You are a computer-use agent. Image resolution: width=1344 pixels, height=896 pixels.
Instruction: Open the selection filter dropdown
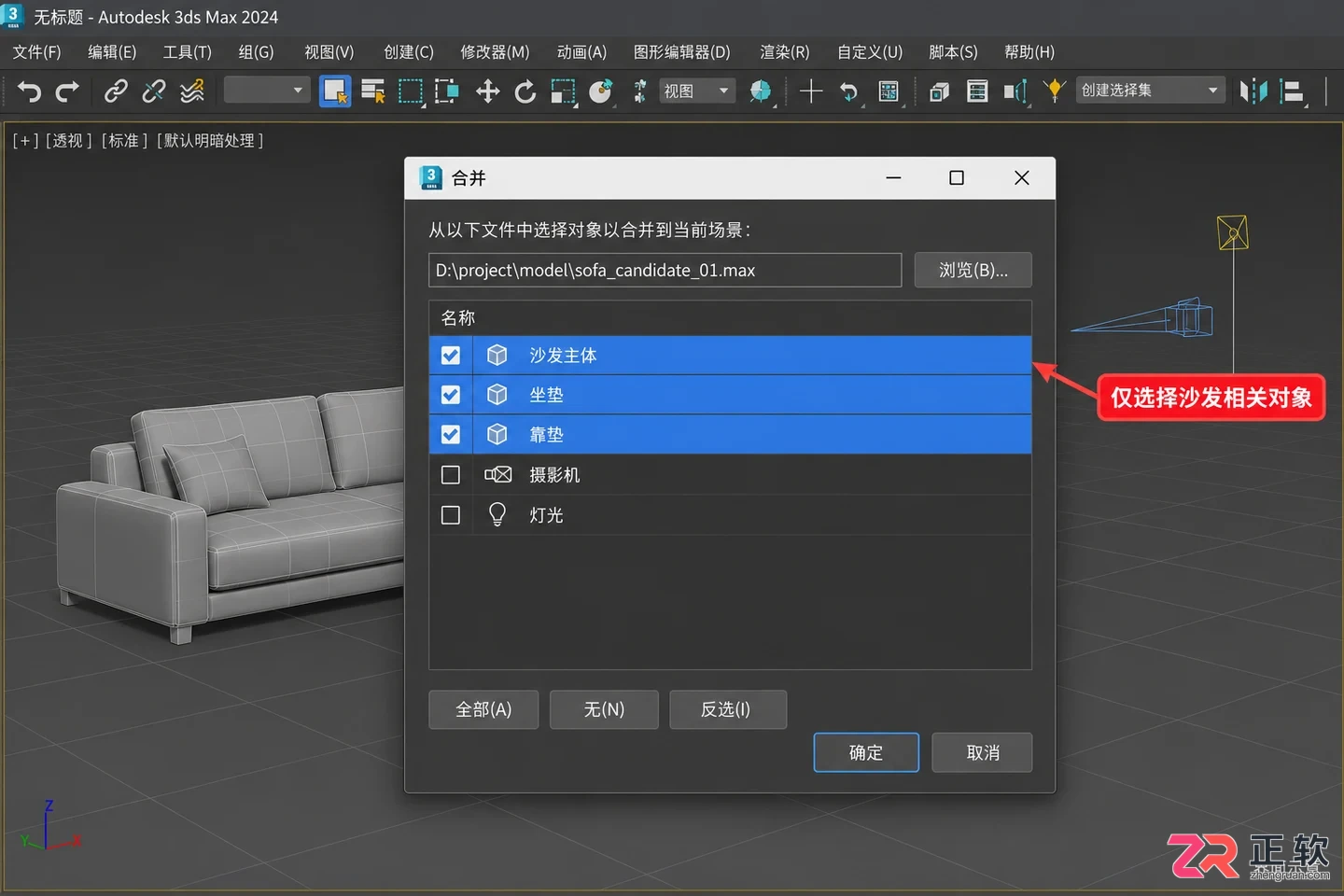tap(267, 91)
